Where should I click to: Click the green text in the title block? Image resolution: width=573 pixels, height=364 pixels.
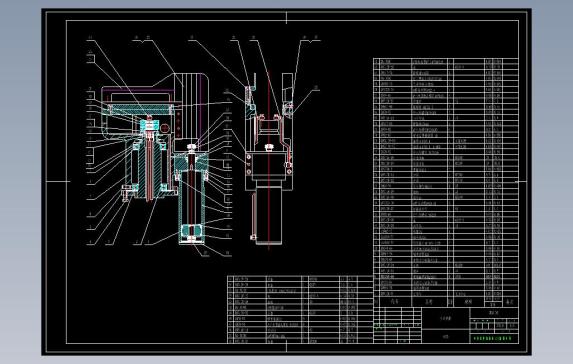(492, 339)
